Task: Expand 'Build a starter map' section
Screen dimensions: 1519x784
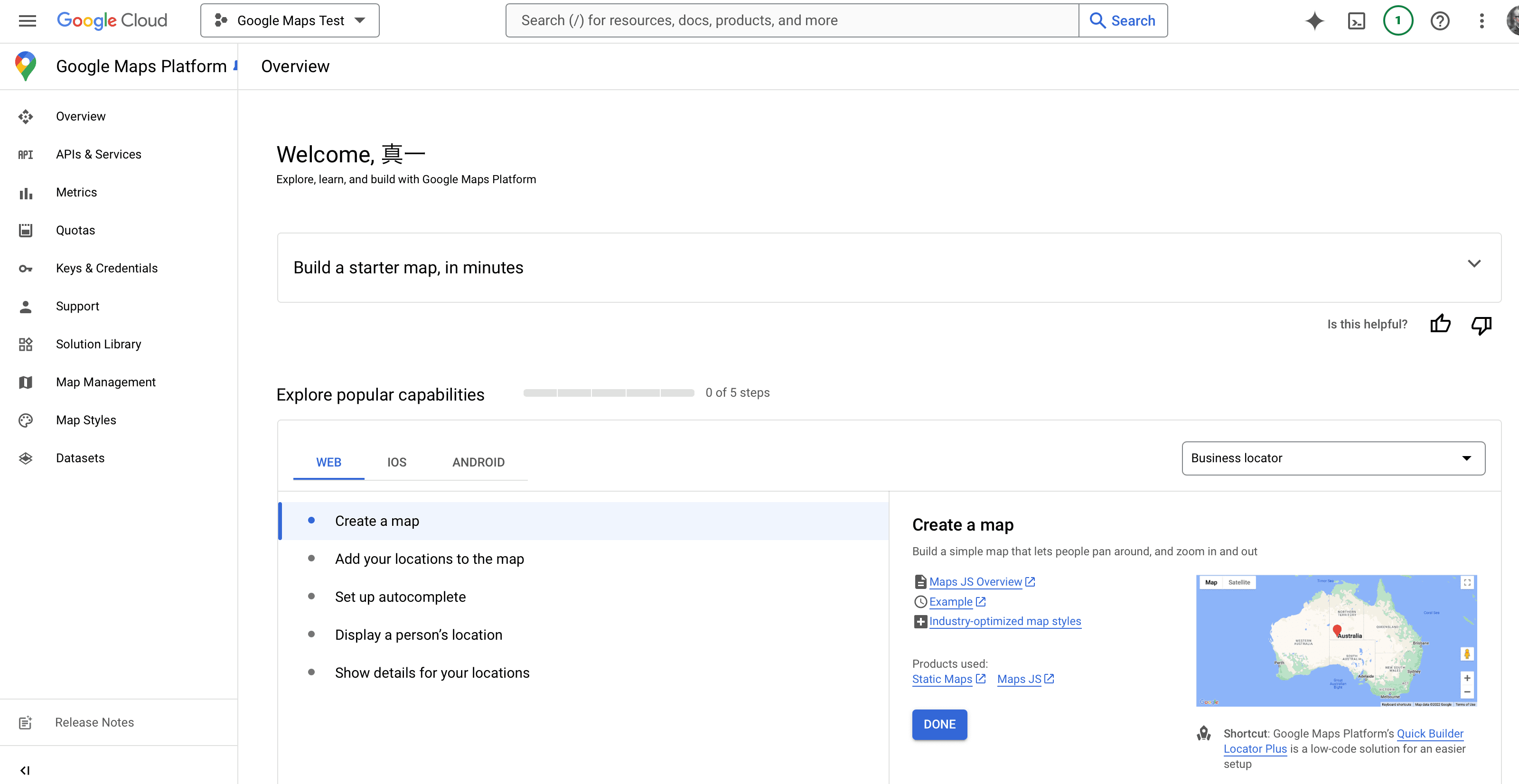Action: [1473, 263]
